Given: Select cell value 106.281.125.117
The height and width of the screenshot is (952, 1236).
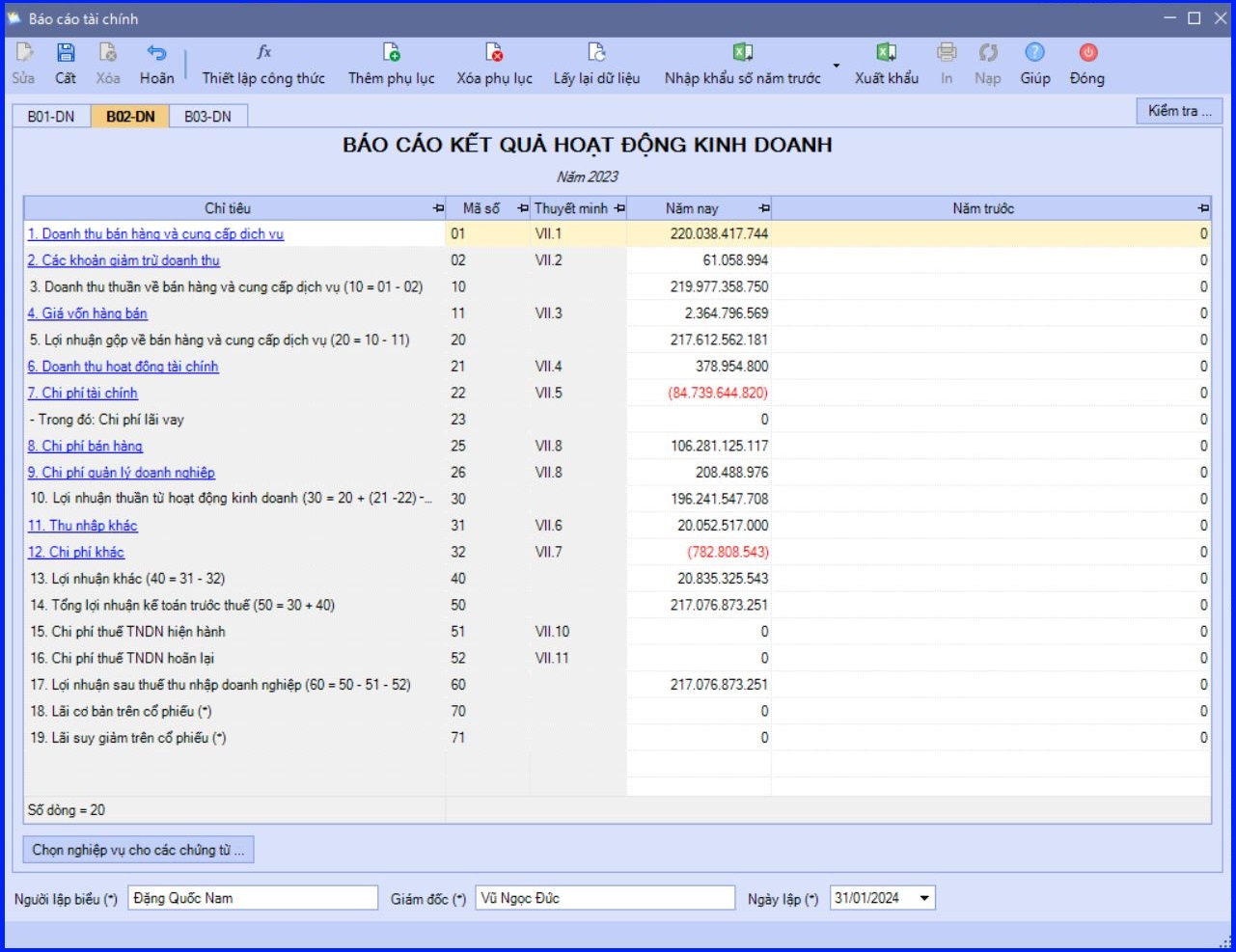Looking at the screenshot, I should [x=719, y=446].
